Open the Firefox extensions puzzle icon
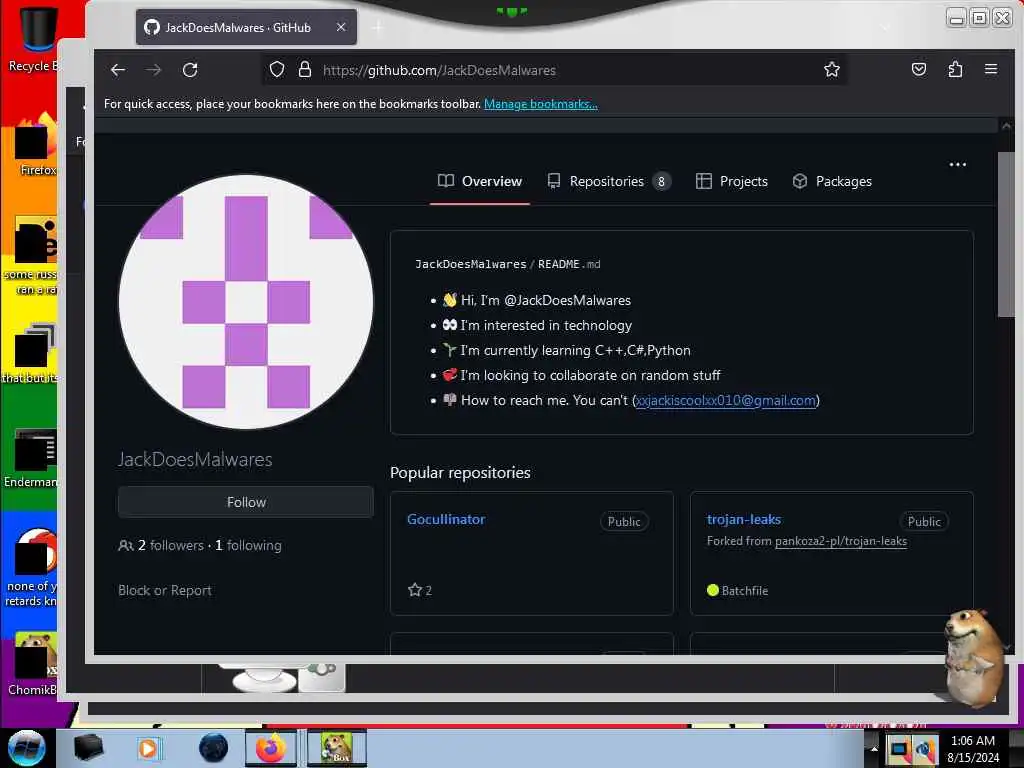Image resolution: width=1024 pixels, height=768 pixels. tap(955, 69)
